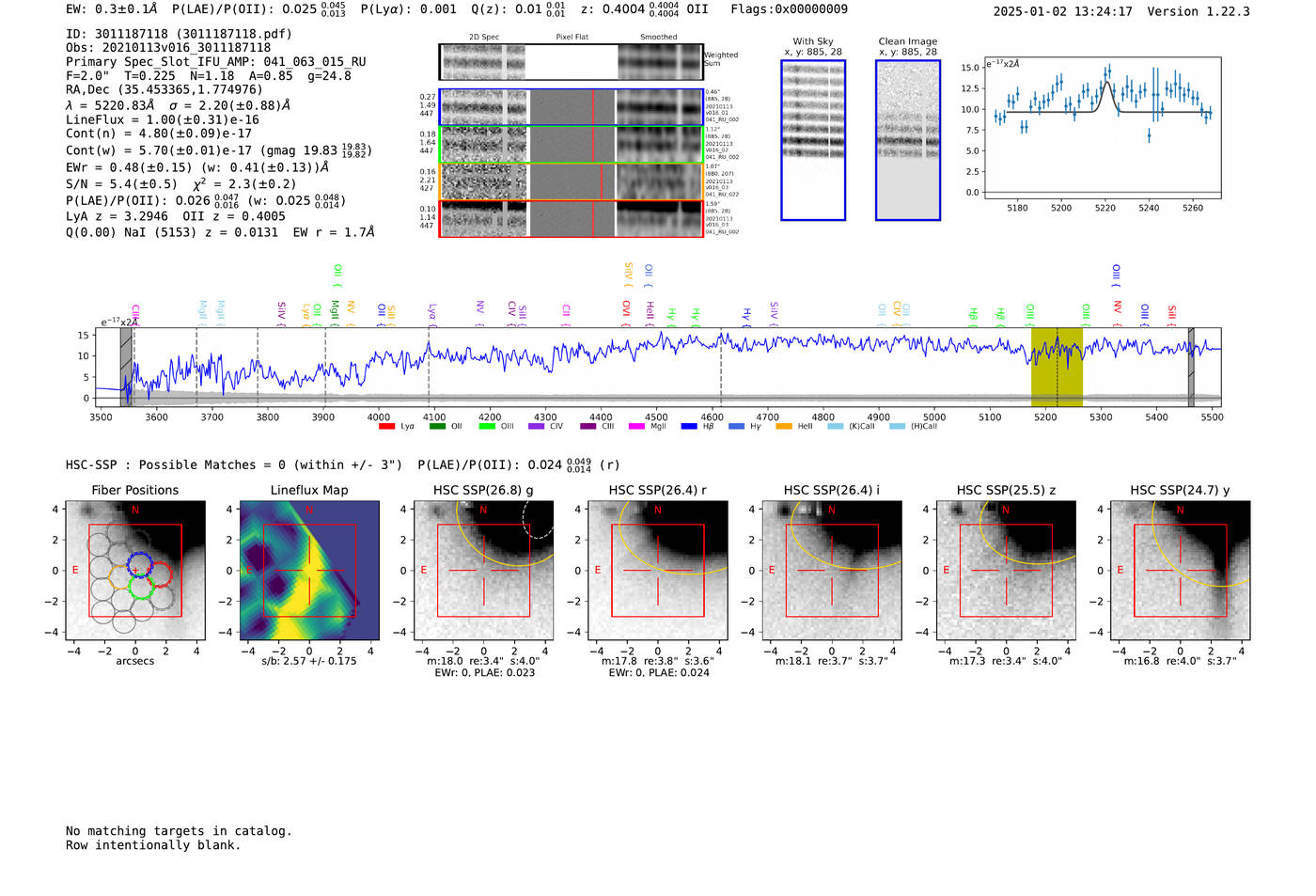Click the Lyα red legend swatch

coord(386,427)
